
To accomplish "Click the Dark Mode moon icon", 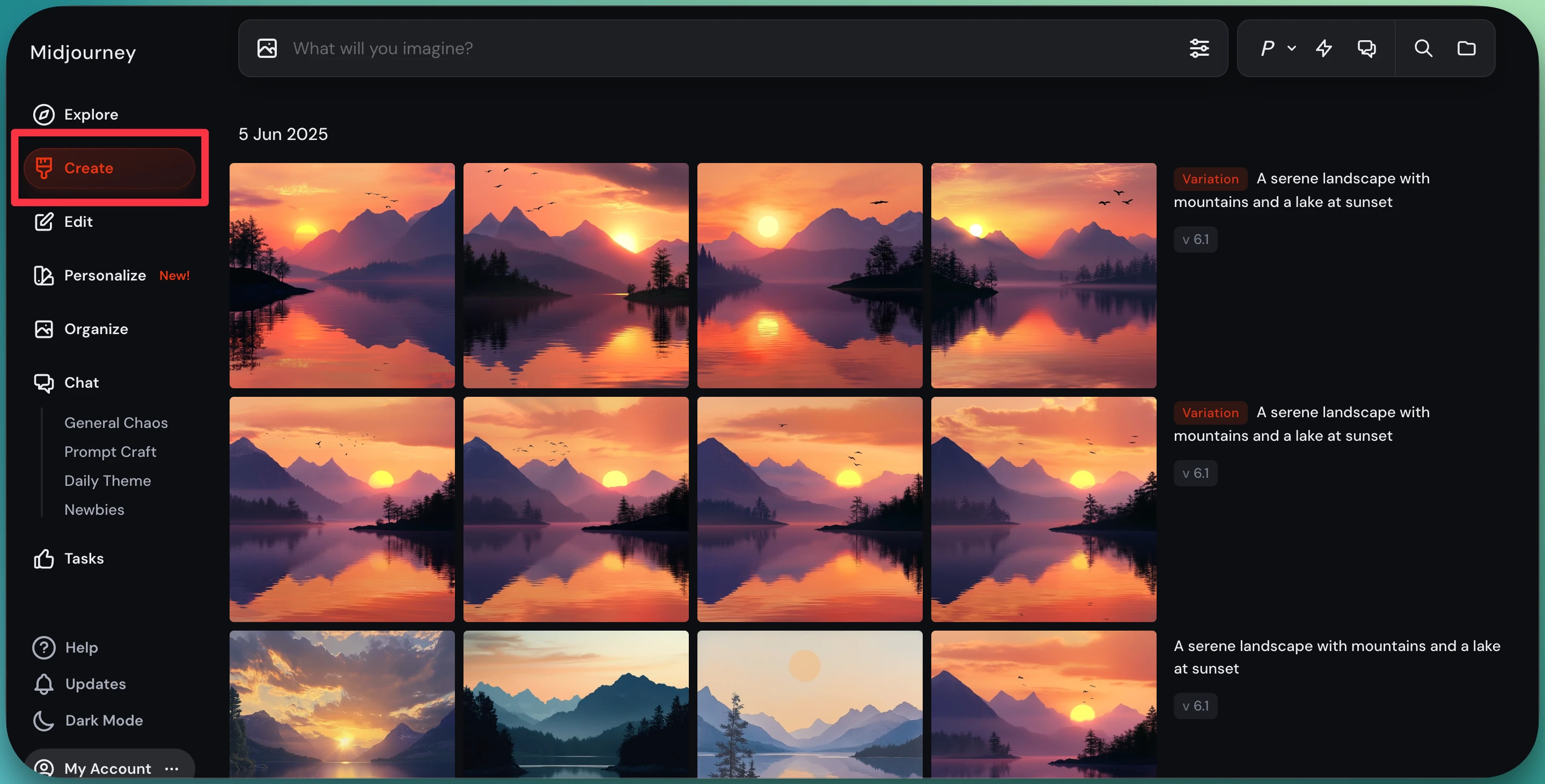I will pyautogui.click(x=44, y=721).
